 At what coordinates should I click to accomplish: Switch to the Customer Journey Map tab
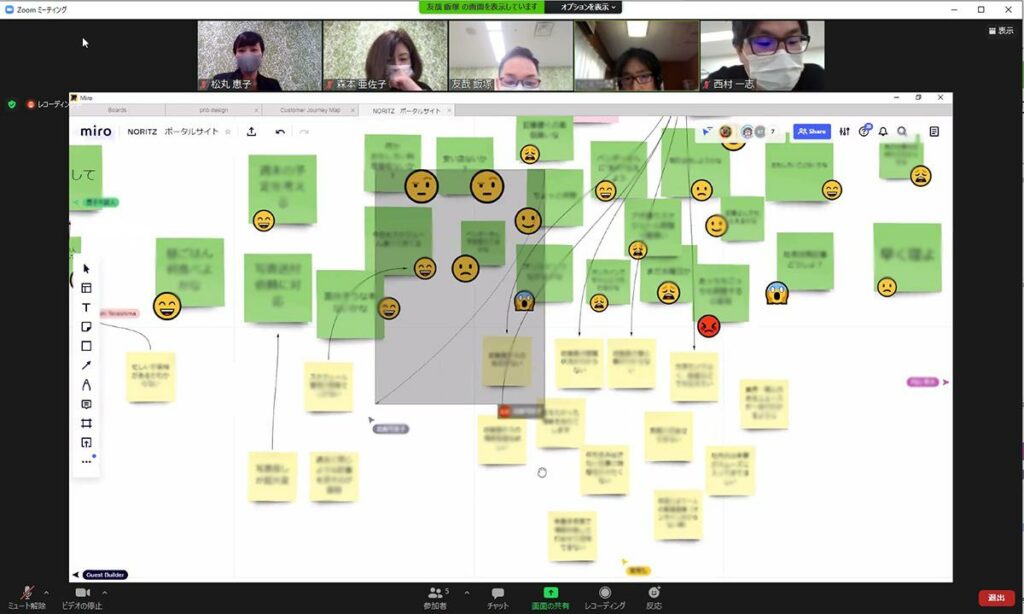point(310,110)
